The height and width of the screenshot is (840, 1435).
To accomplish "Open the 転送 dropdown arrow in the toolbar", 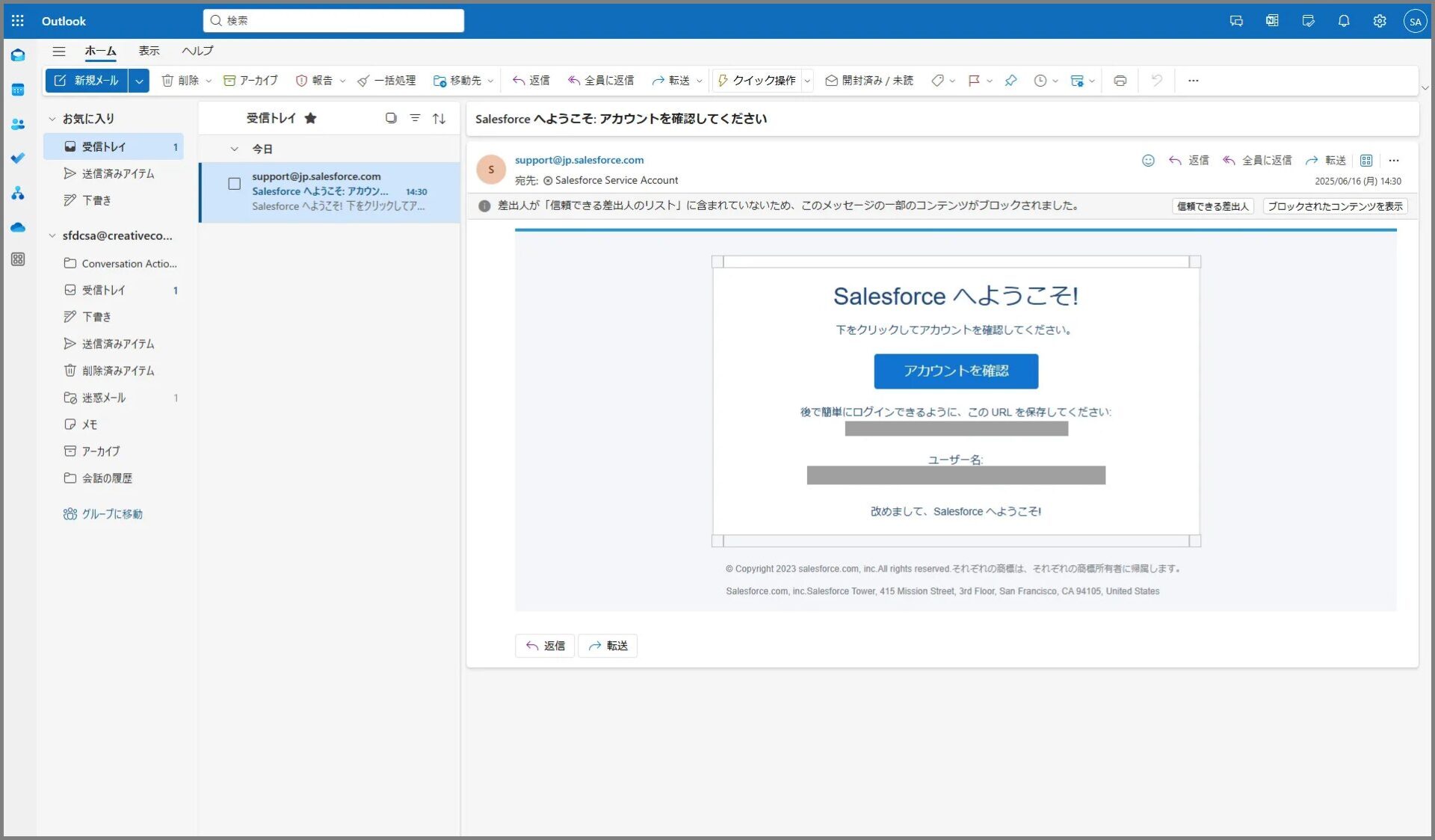I will coord(699,81).
